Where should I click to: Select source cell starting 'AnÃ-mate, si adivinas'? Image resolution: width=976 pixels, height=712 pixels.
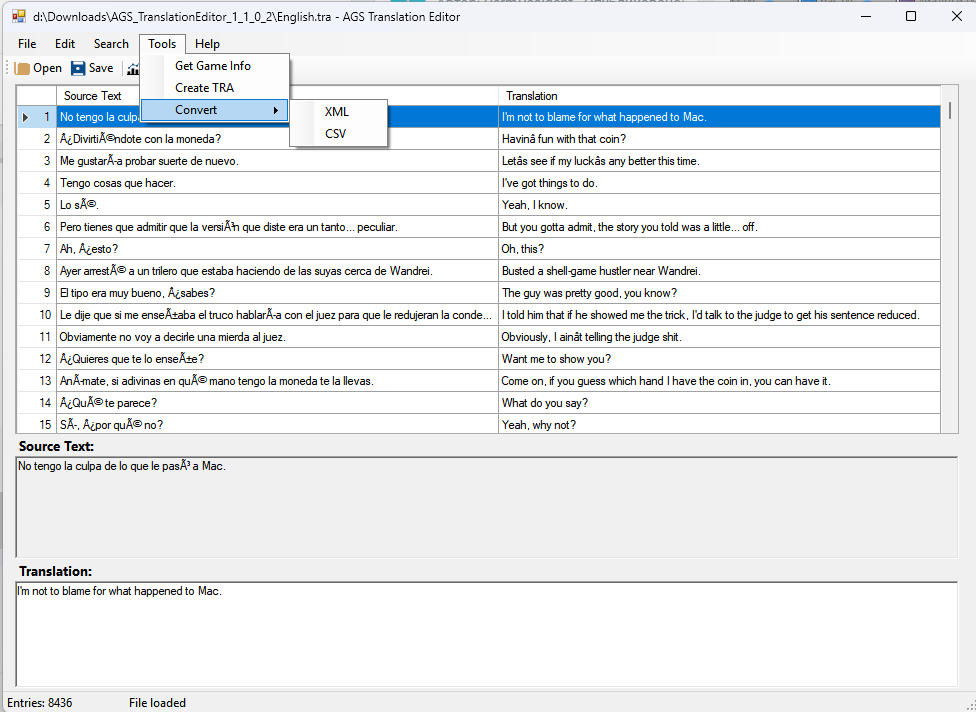(278, 381)
